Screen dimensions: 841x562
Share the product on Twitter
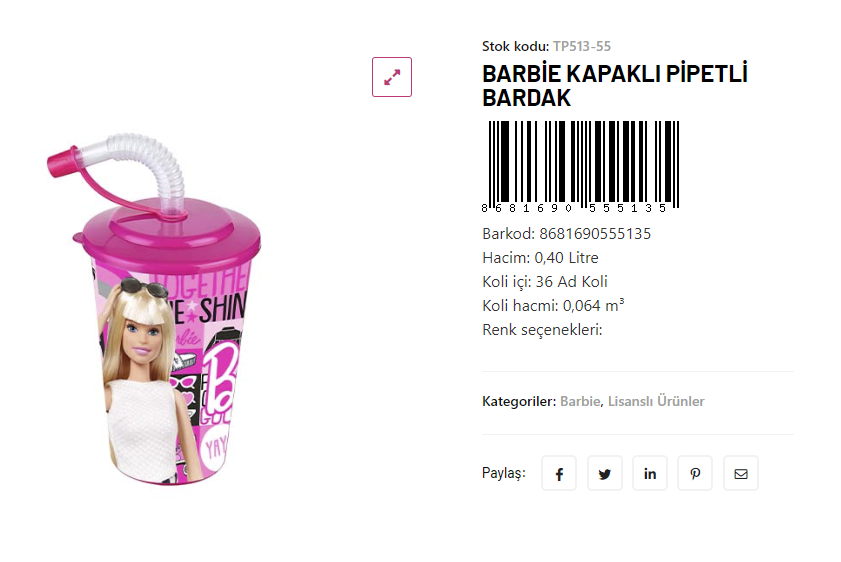pos(604,474)
